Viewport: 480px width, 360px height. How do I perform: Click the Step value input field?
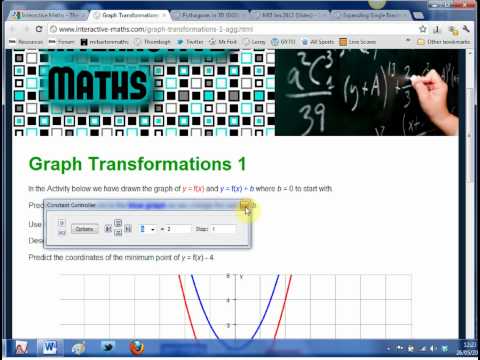tap(223, 229)
